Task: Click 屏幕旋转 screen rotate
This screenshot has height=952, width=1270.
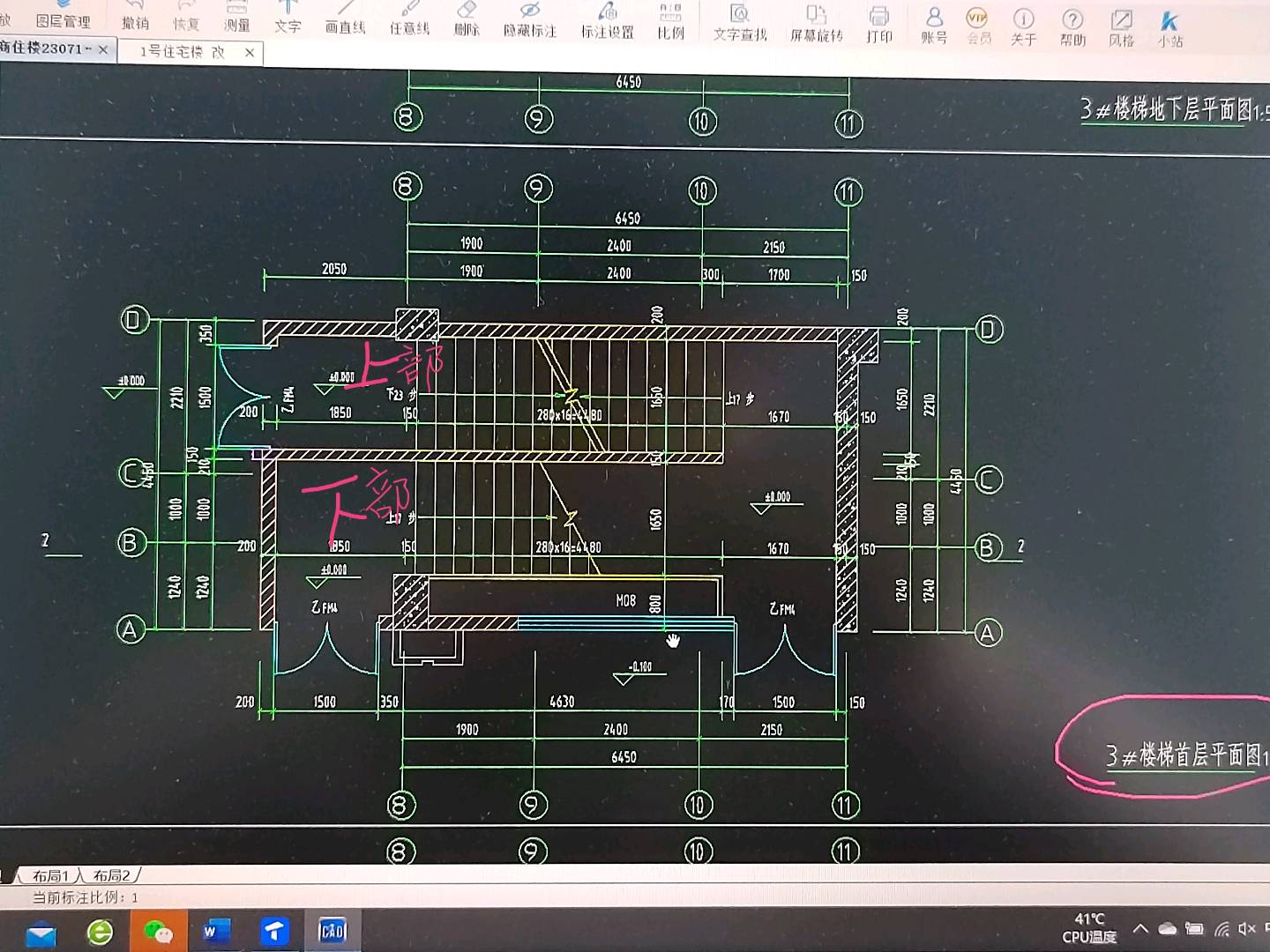Action: coord(817,26)
